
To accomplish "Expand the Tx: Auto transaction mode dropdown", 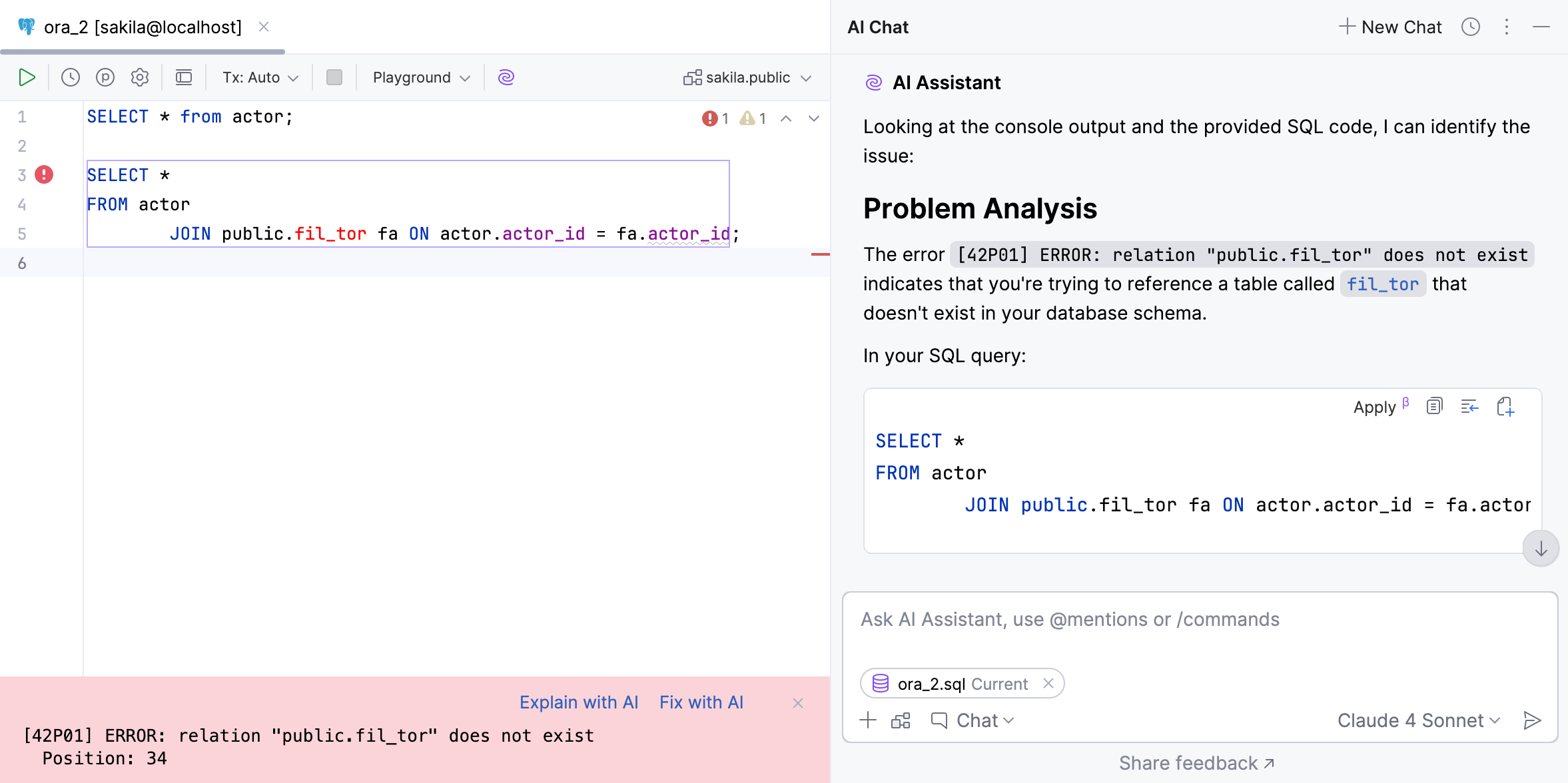I will pos(258,77).
